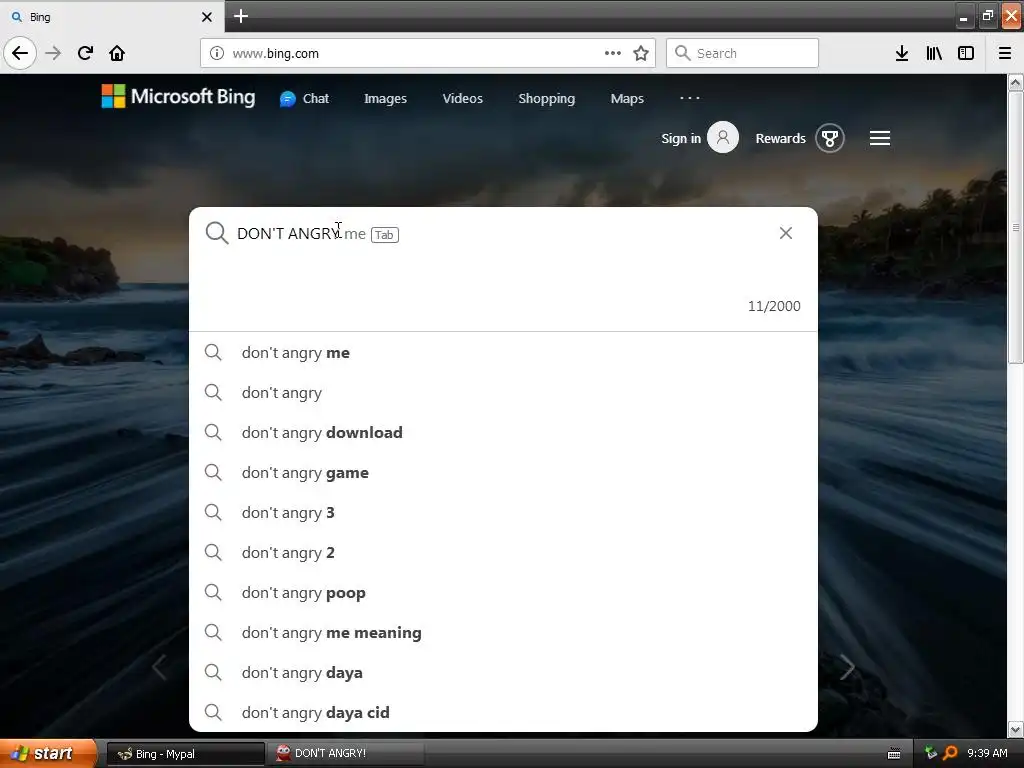1024x768 pixels.
Task: Switch to Bing - Mypal taskbar button
Action: (x=185, y=754)
